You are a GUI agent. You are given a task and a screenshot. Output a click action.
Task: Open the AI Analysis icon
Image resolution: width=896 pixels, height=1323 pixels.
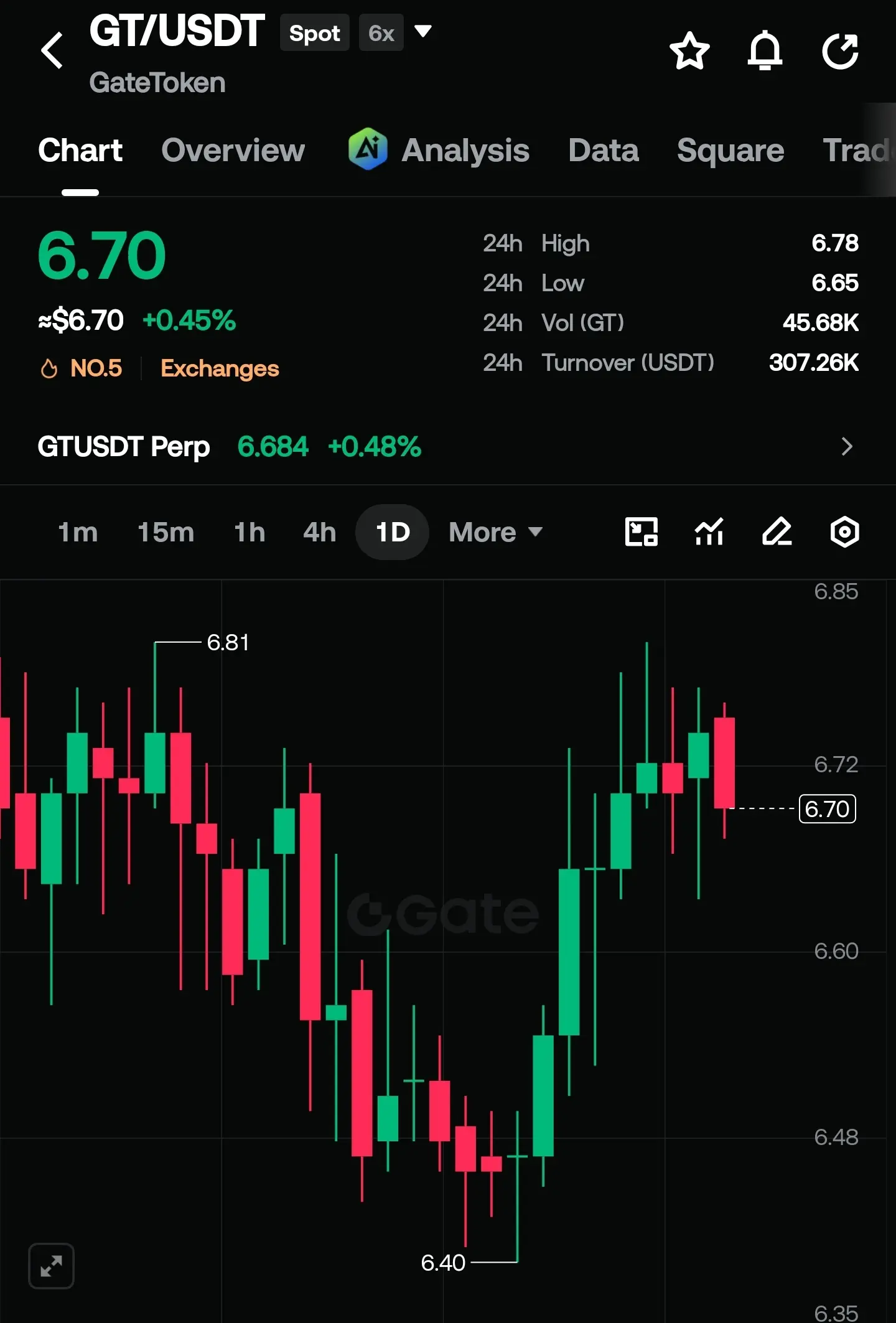click(x=368, y=149)
